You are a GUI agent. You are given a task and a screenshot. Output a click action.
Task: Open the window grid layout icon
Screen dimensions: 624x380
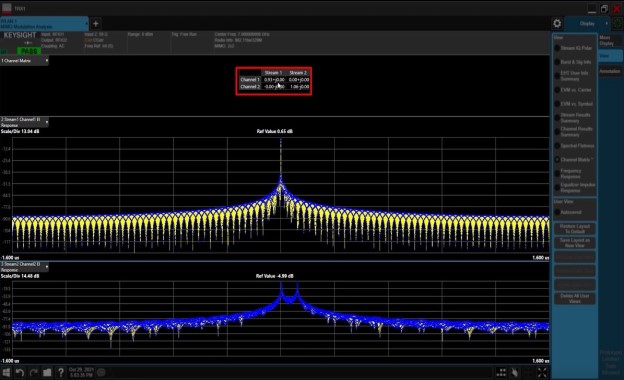[501, 372]
